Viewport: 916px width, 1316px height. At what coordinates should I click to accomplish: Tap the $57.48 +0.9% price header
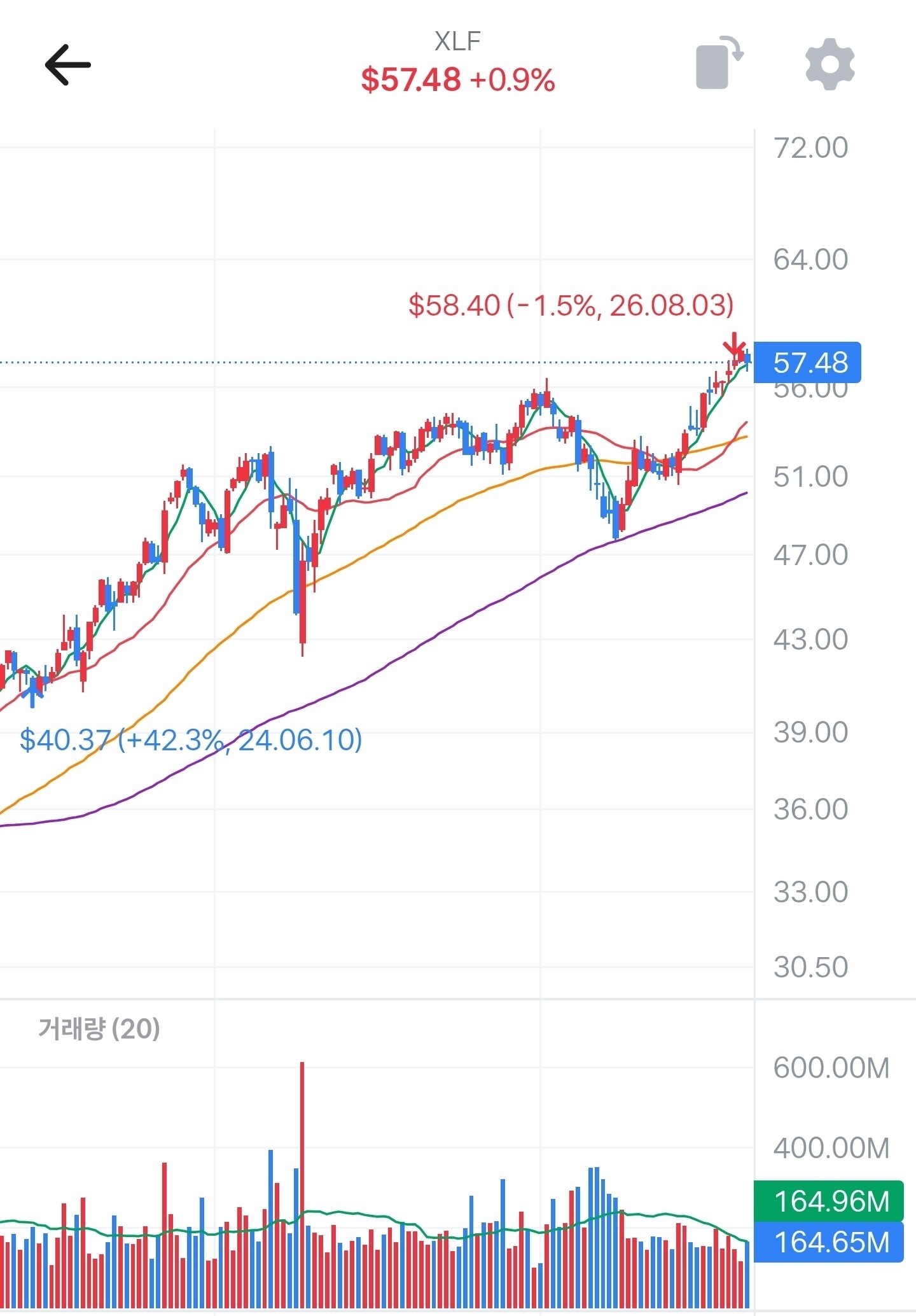(x=458, y=80)
